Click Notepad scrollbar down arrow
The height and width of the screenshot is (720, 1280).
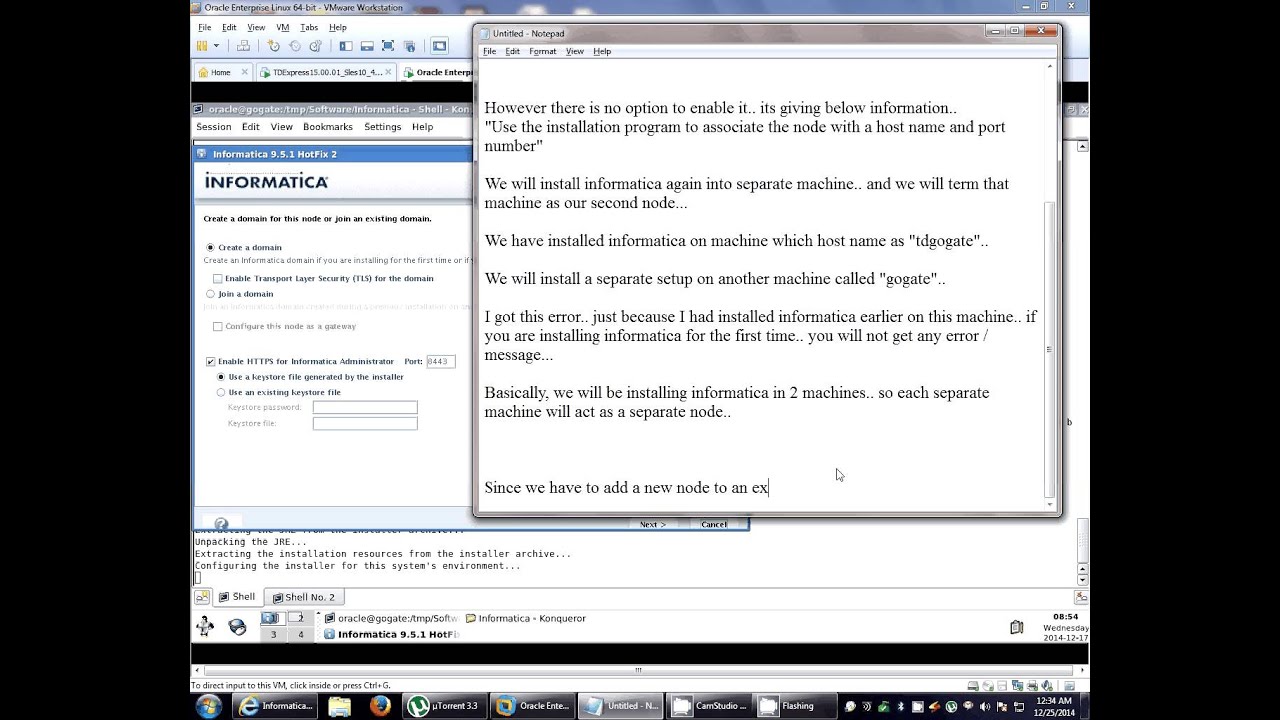(x=1049, y=503)
